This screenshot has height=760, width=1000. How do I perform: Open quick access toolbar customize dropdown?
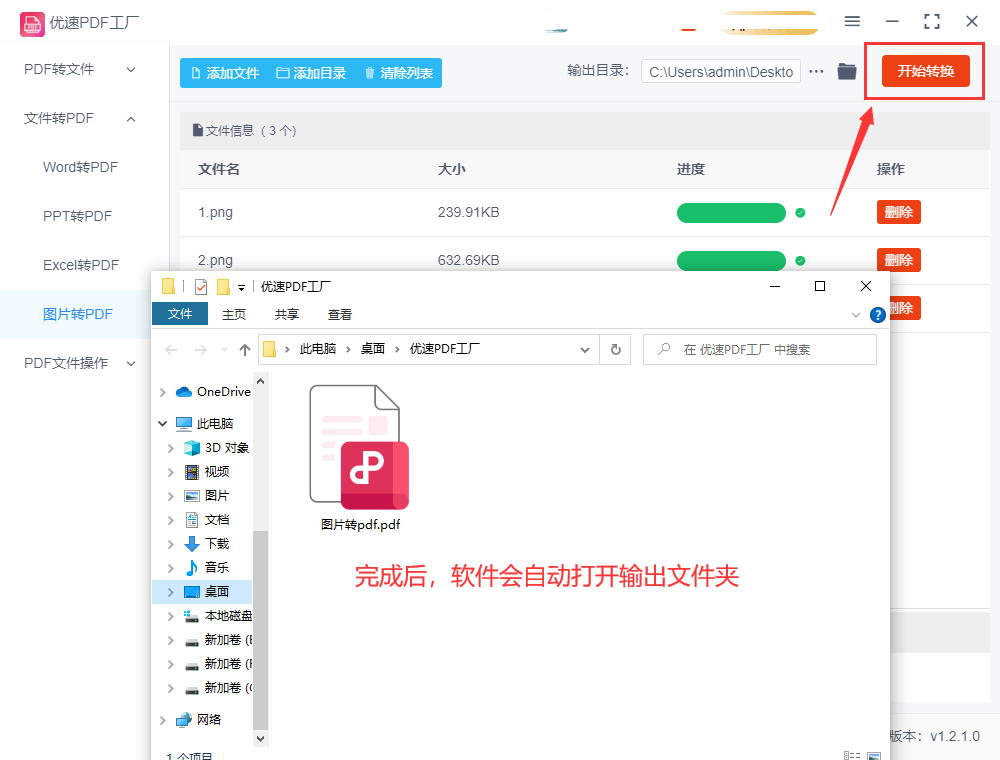click(242, 288)
